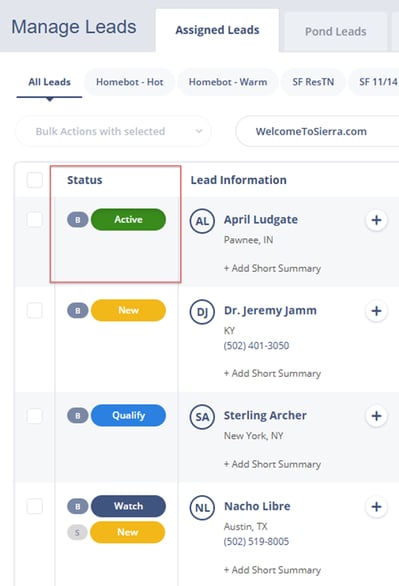This screenshot has height=586, width=399.
Task: Select April Ludgate's row checkbox
Action: pyautogui.click(x=35, y=219)
